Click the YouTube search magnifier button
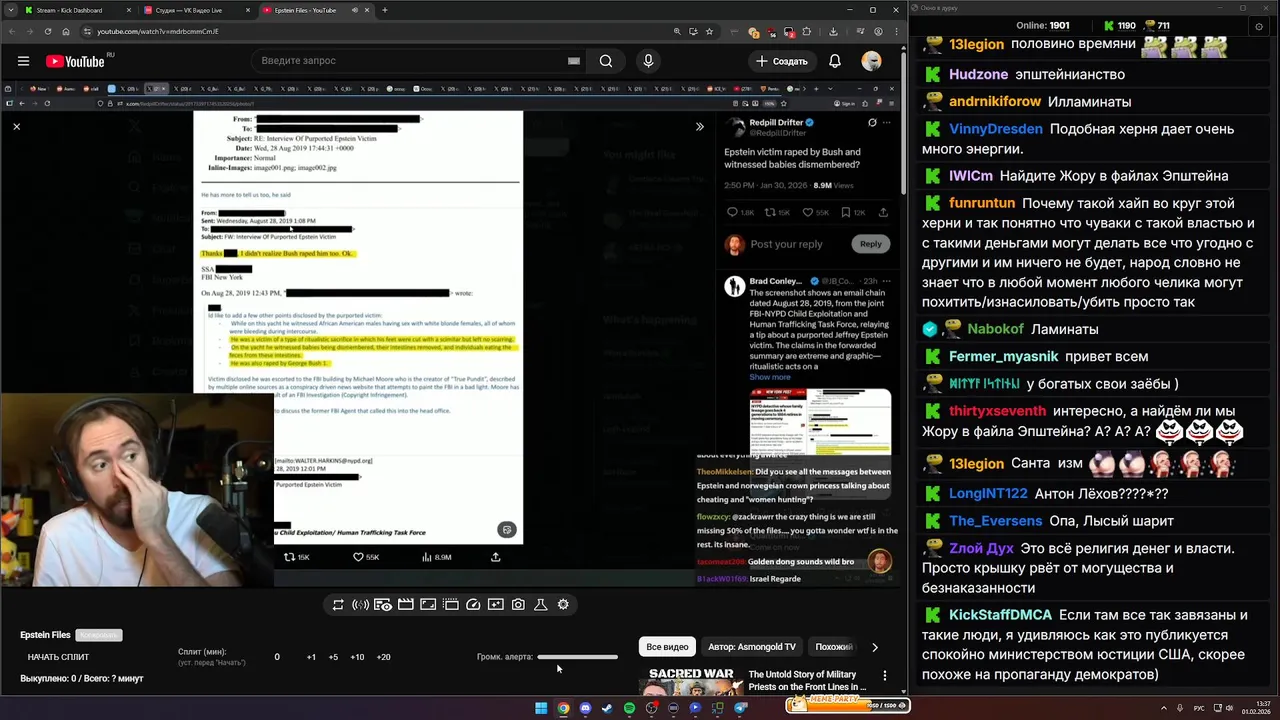Viewport: 1280px width, 720px height. click(x=606, y=61)
